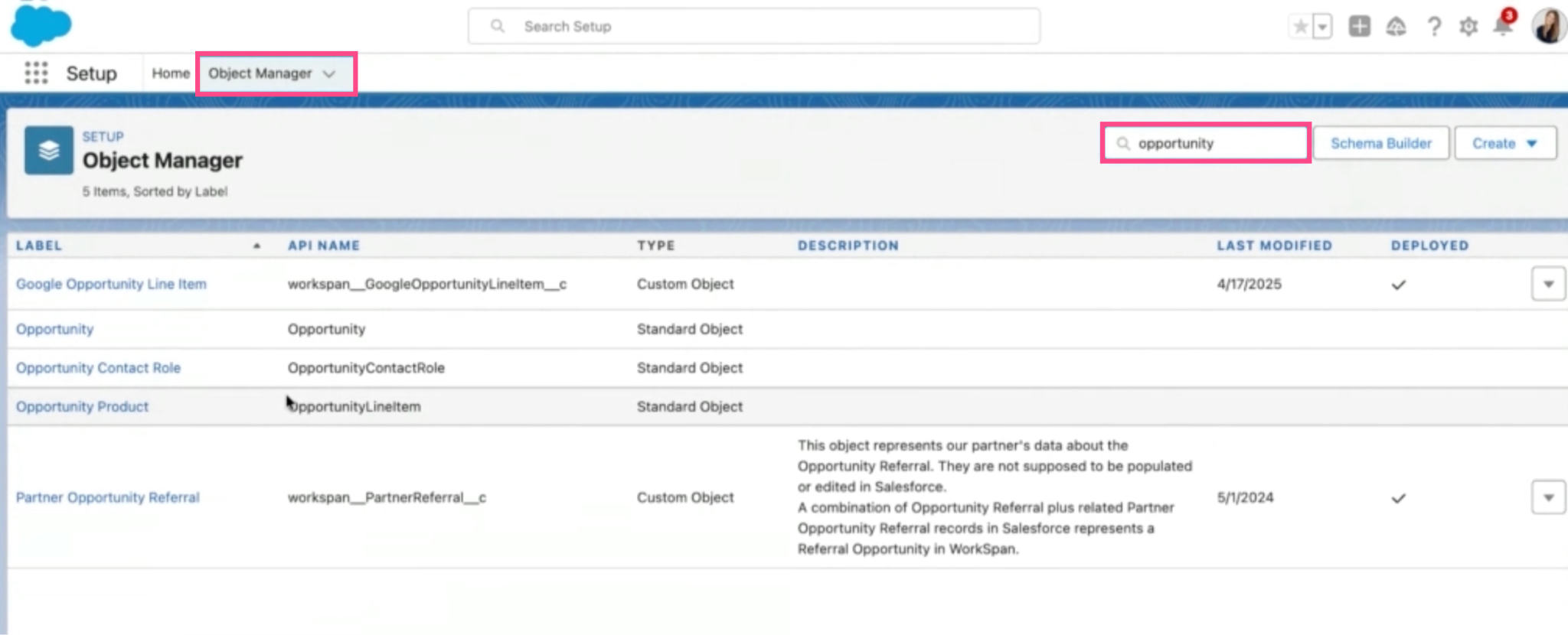Click Standard Object type in the Opportunity row
Viewport: 1568px width, 635px height.
[690, 329]
